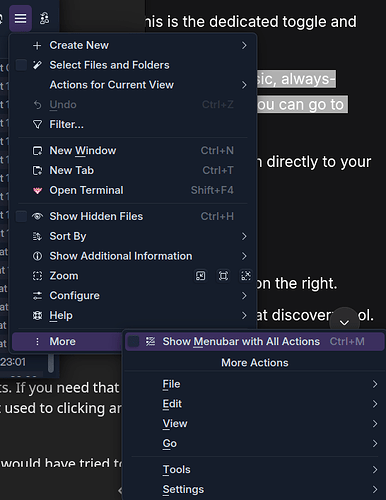The width and height of the screenshot is (386, 500).
Task: Open the Settings submenu
Action: tap(255, 490)
